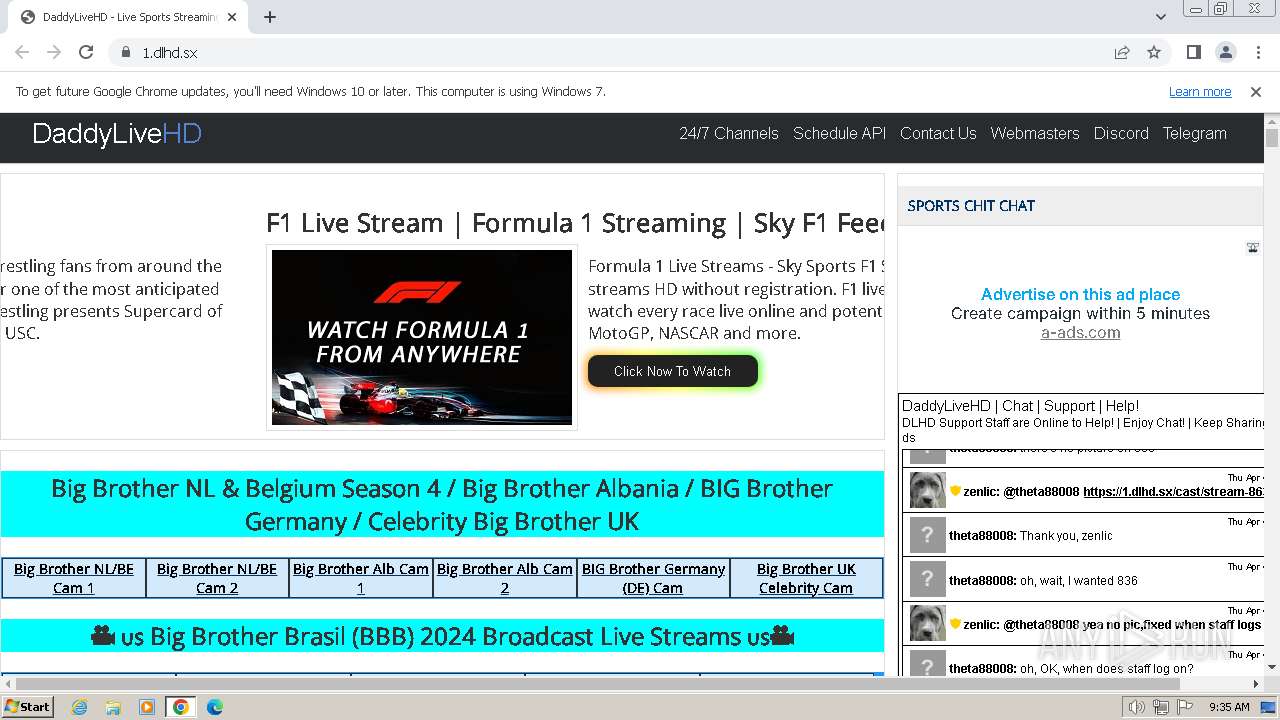Open BIG Brother Germany (DE) Cam link
Image resolution: width=1280 pixels, height=720 pixels.
[x=653, y=578]
